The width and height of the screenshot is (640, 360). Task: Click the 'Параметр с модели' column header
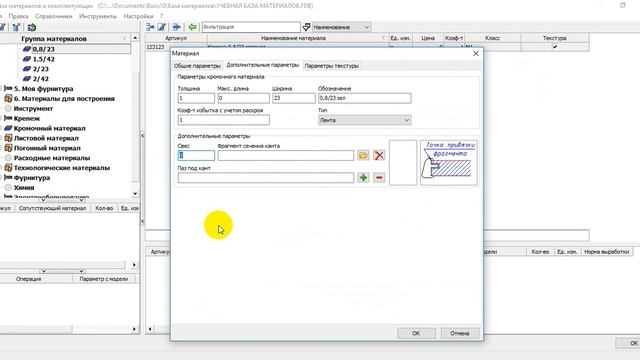tap(104, 279)
